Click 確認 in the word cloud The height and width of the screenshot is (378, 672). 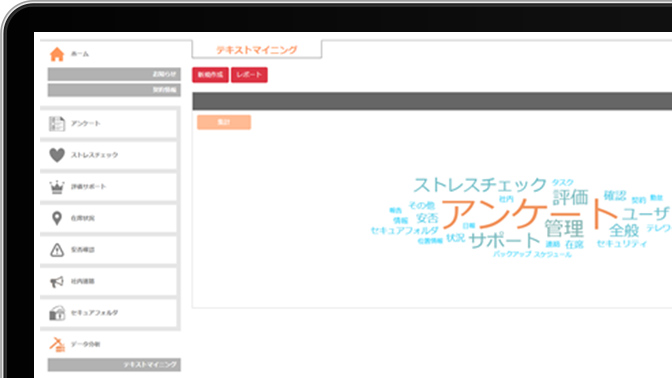click(x=615, y=196)
